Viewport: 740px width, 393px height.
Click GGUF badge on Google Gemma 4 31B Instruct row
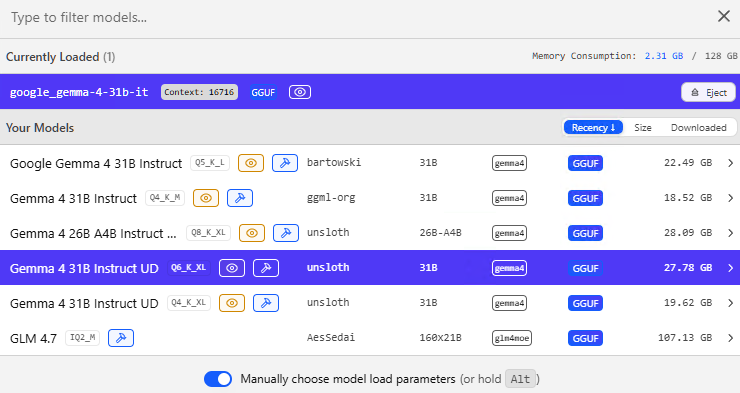[585, 163]
